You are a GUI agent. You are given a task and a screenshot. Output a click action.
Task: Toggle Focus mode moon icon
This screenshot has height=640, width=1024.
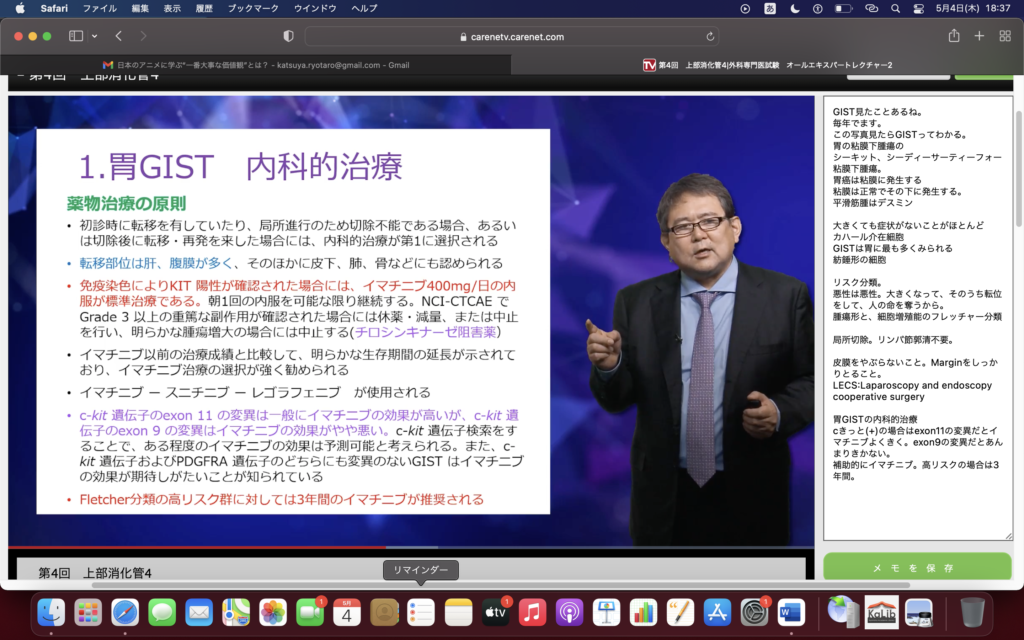point(794,8)
